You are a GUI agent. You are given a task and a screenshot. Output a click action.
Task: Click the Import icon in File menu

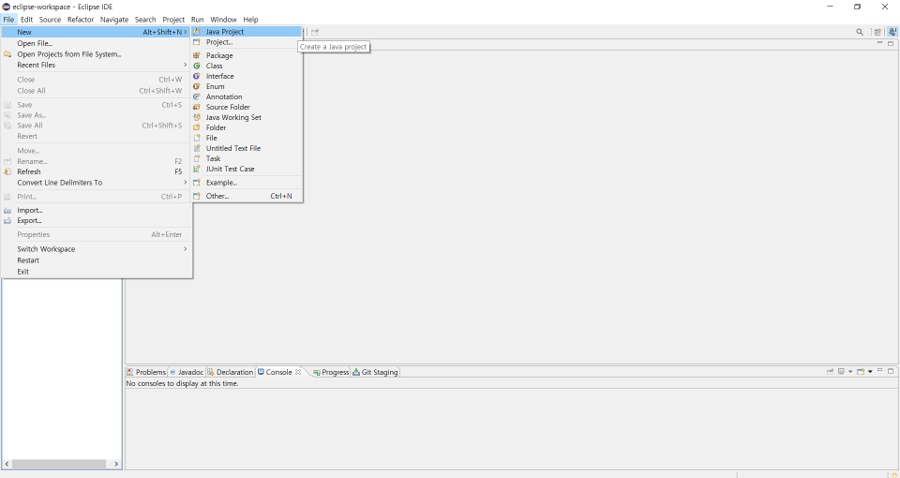coord(7,211)
